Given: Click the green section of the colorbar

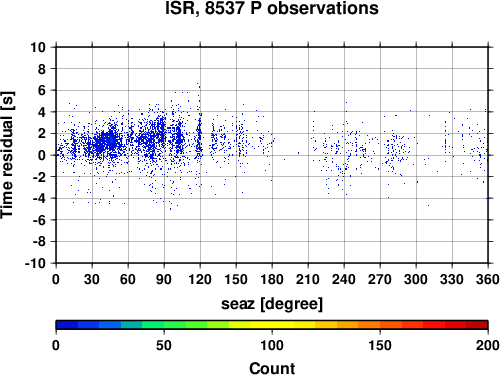Looking at the screenshot, I should (x=175, y=325).
